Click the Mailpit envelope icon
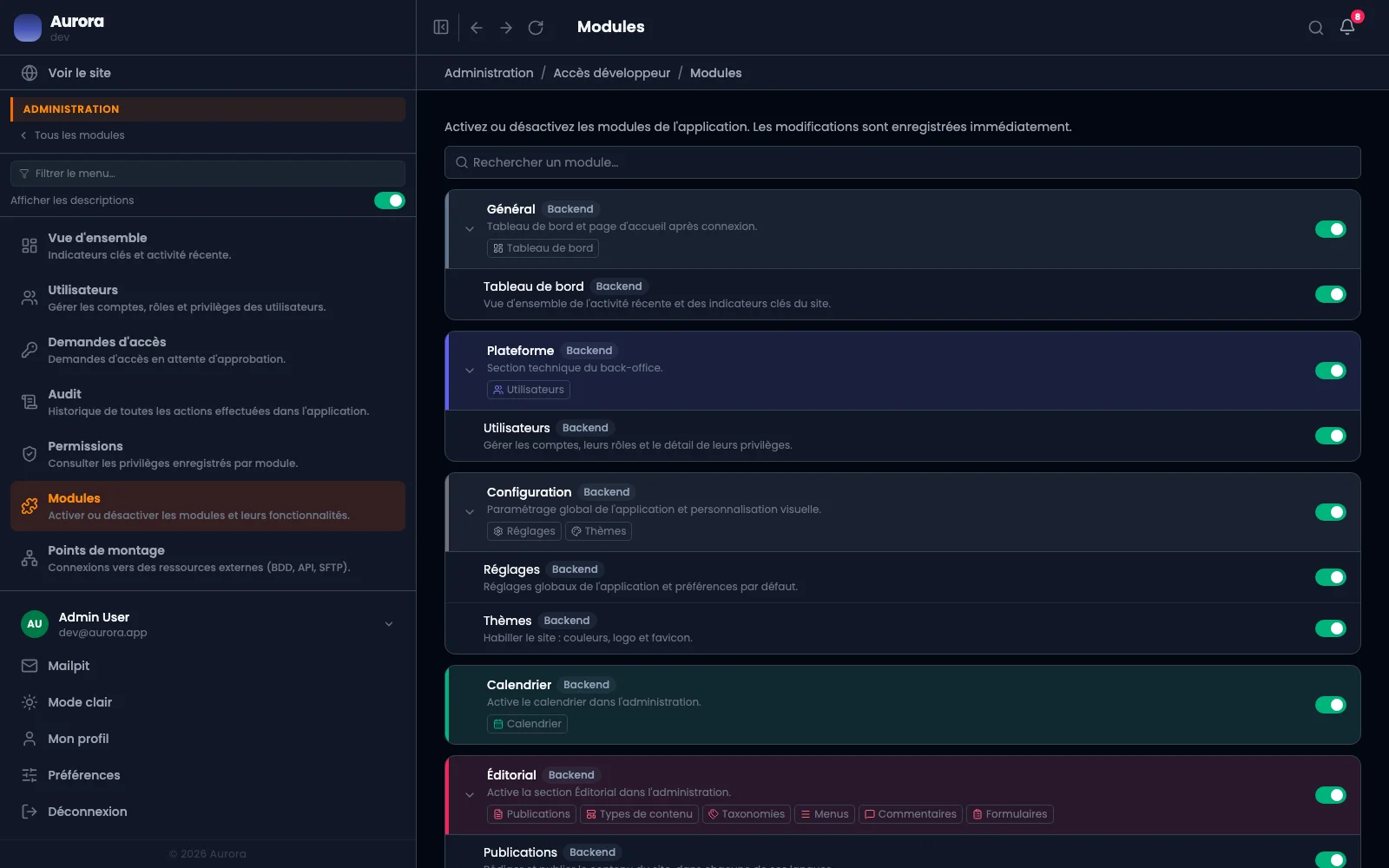This screenshot has width=1389, height=868. 30,666
